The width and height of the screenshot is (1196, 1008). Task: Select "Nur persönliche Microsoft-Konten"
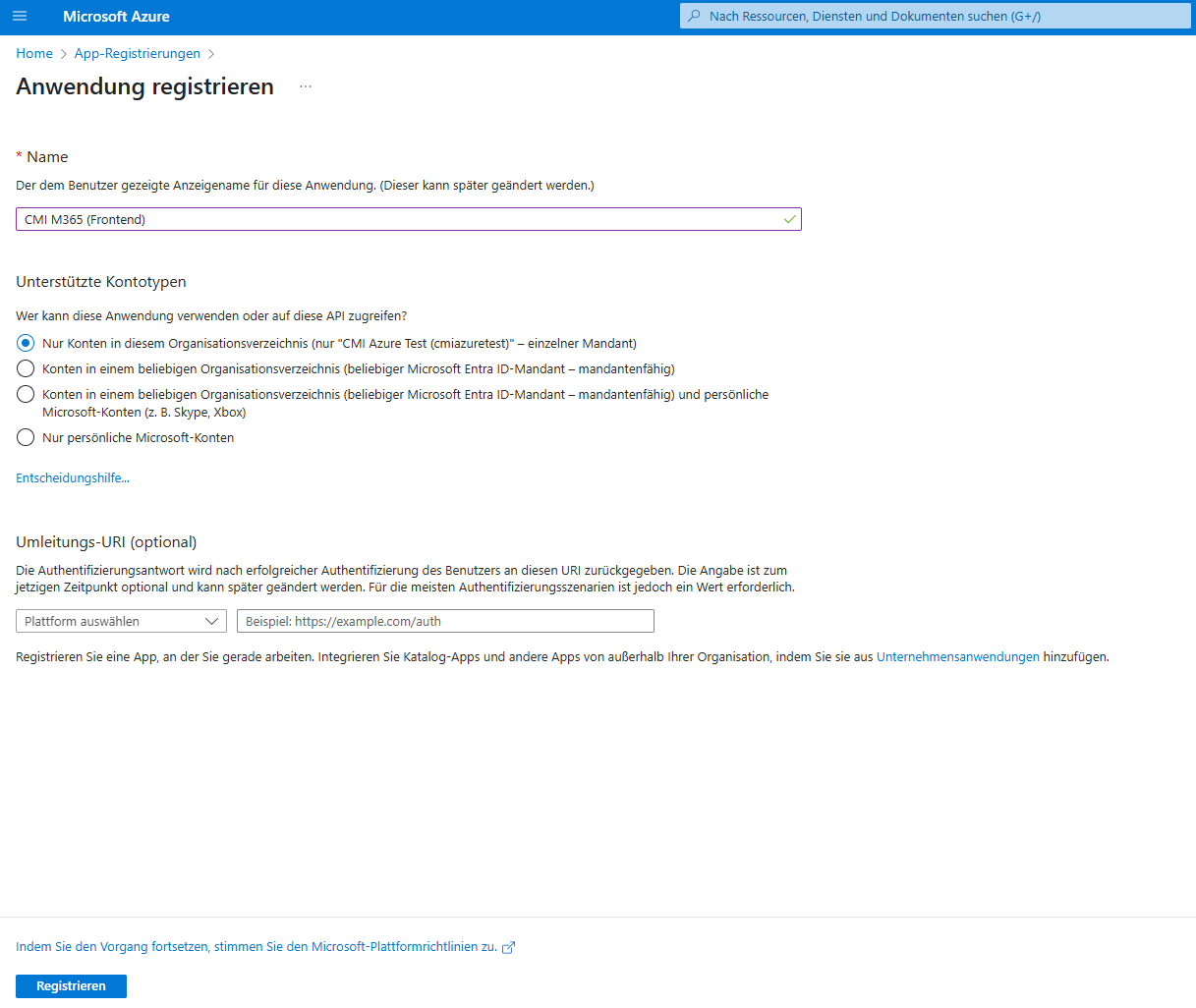pyautogui.click(x=23, y=437)
